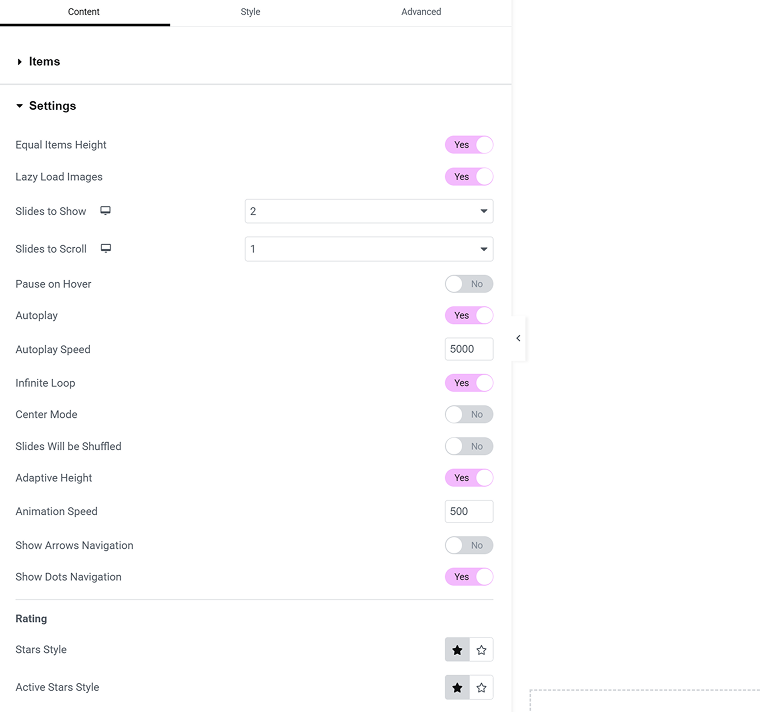Toggle Adaptive Height switch
The height and width of the screenshot is (712, 760).
pos(469,478)
